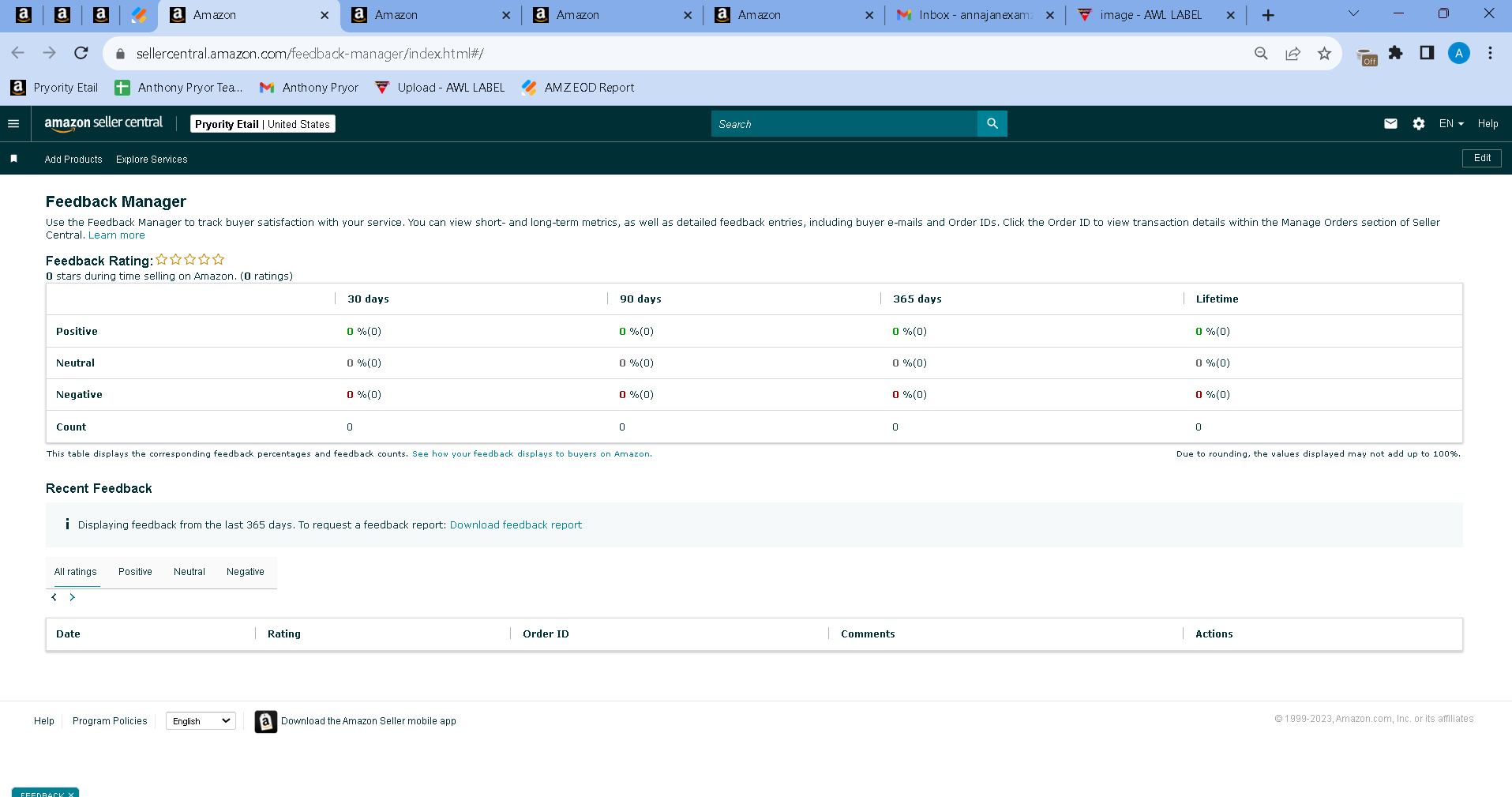
Task: Show previous feedback page arrow
Action: pyautogui.click(x=54, y=597)
